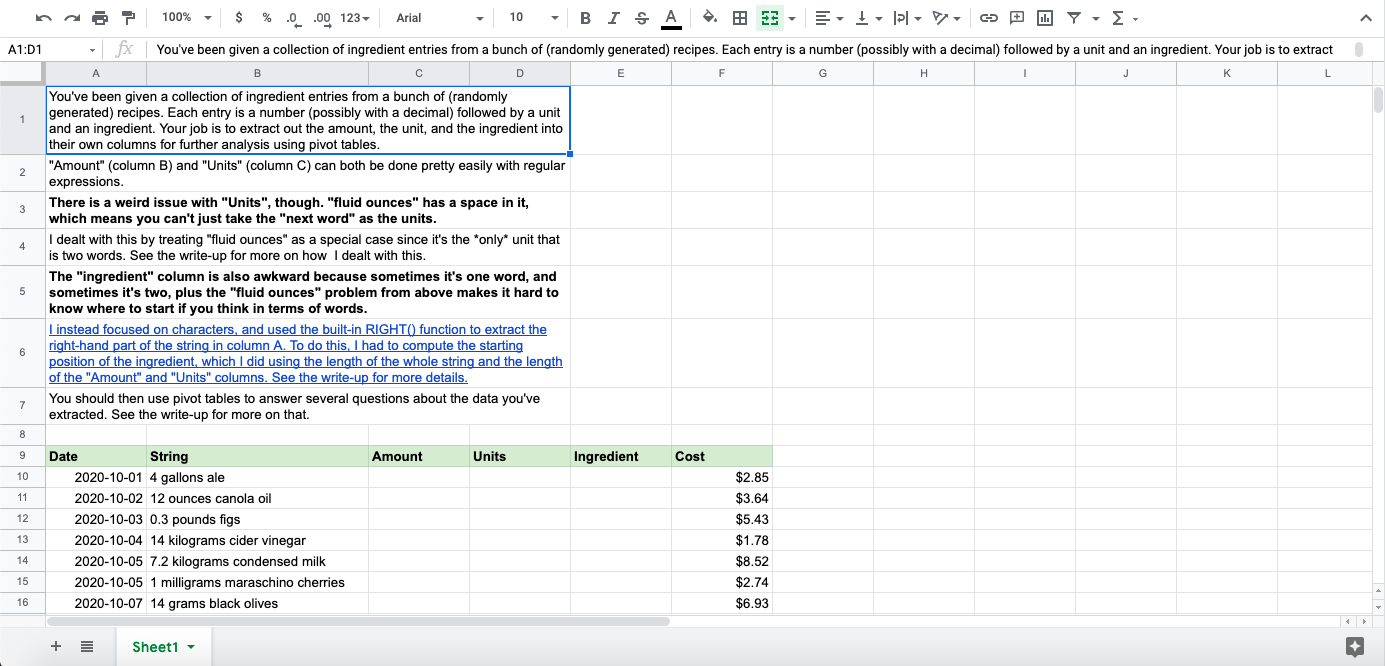Open the text color picker

coord(670,18)
